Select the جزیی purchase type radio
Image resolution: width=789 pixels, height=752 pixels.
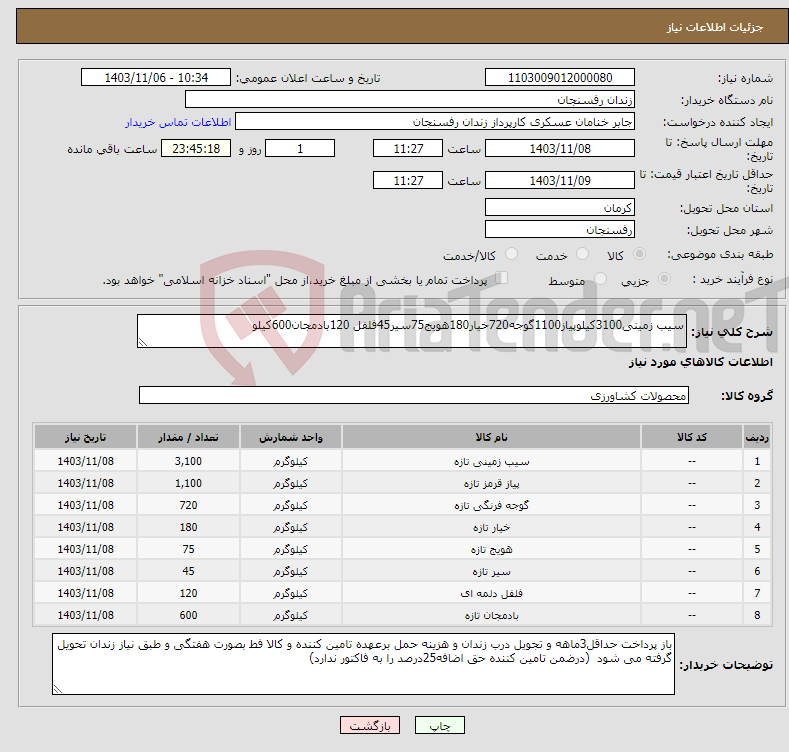tap(664, 279)
